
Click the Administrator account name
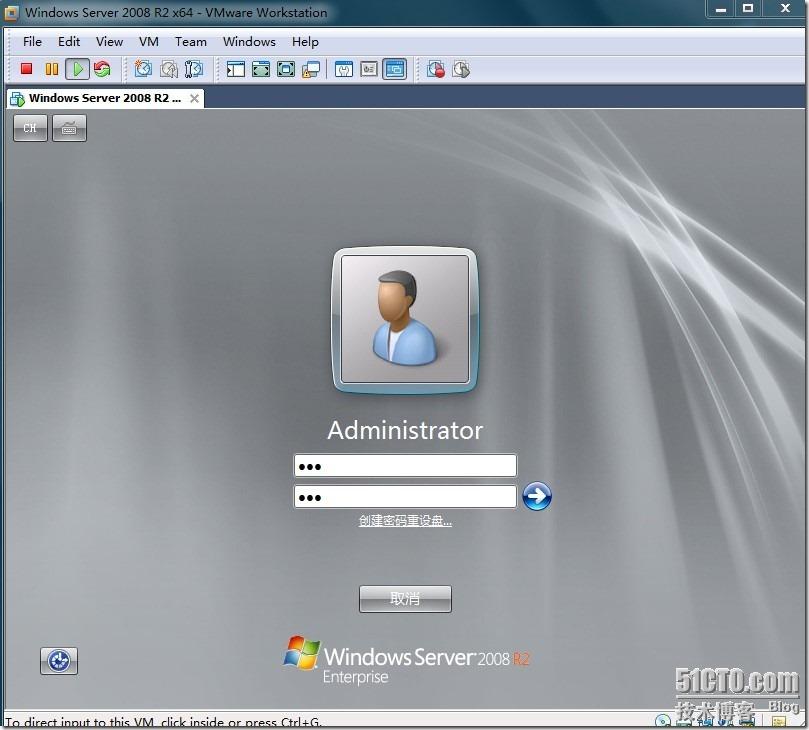point(405,430)
